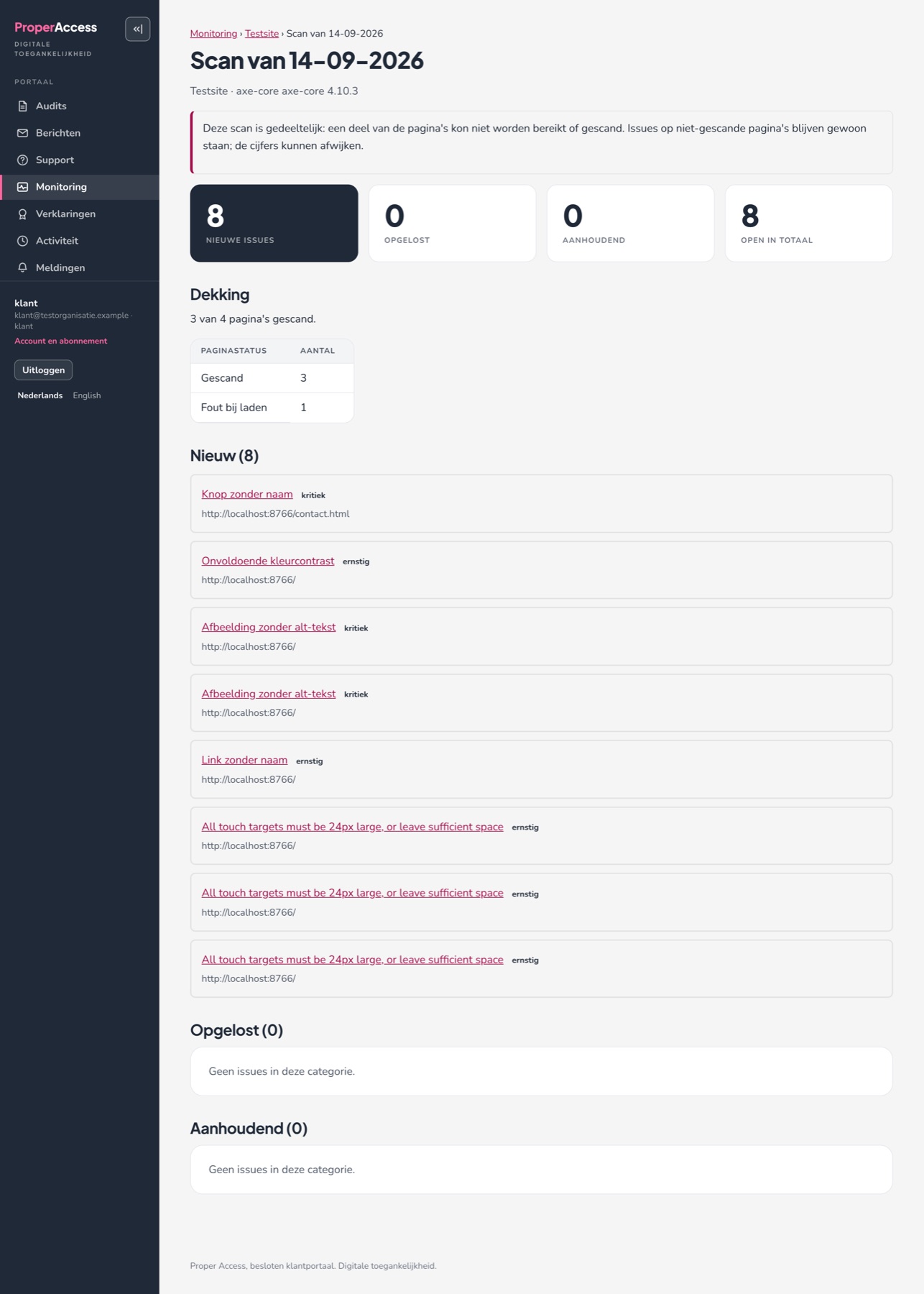
Task: Click the Berichten envelope icon
Action: [22, 133]
